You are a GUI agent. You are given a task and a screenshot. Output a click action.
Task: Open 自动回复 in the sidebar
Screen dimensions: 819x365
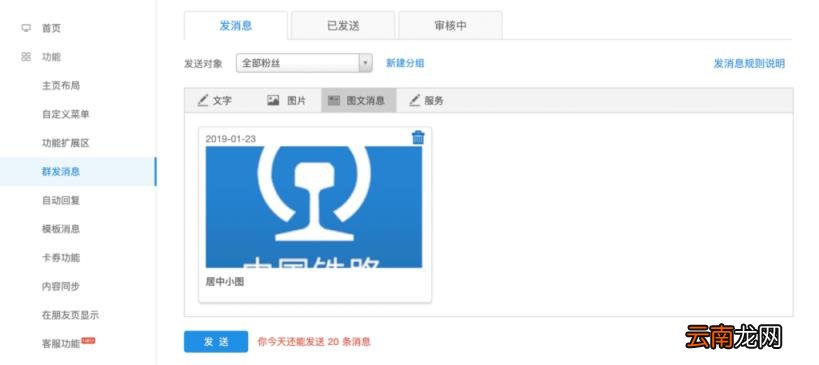(61, 200)
